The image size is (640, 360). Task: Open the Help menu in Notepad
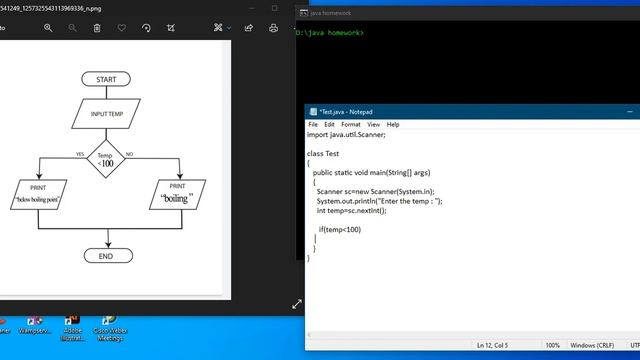[393, 124]
